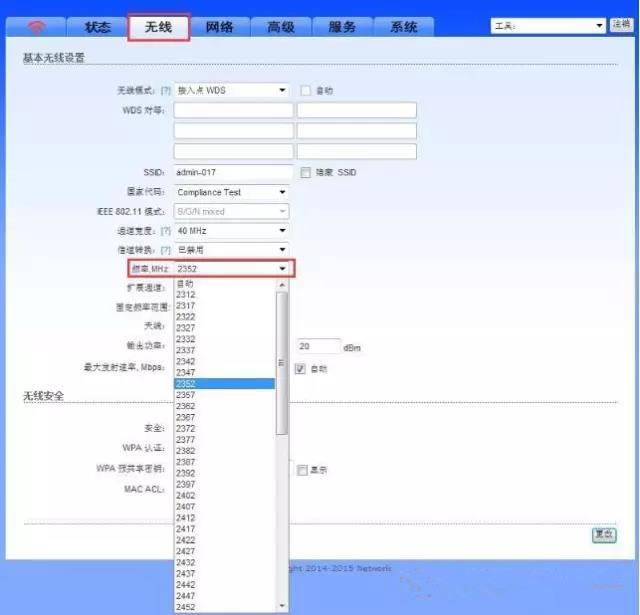Open the 已禁用 channel shifting dropdown
The width and height of the screenshot is (640, 615).
click(x=231, y=250)
